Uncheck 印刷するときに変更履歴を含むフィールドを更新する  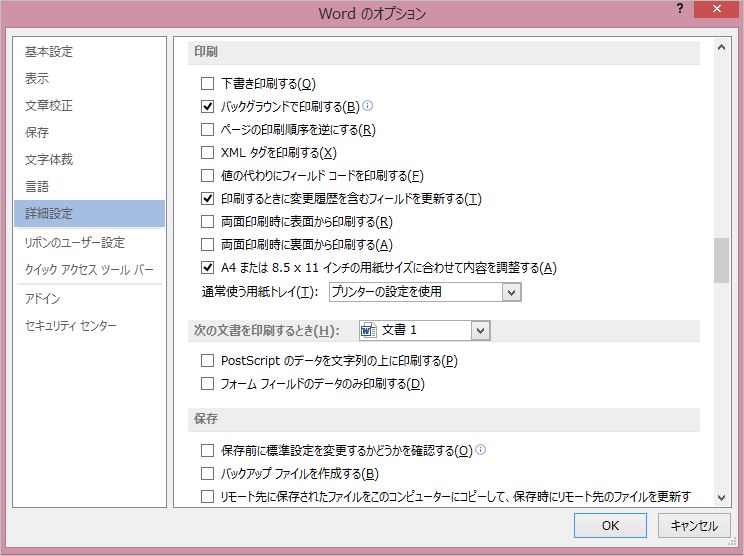pyautogui.click(x=207, y=198)
